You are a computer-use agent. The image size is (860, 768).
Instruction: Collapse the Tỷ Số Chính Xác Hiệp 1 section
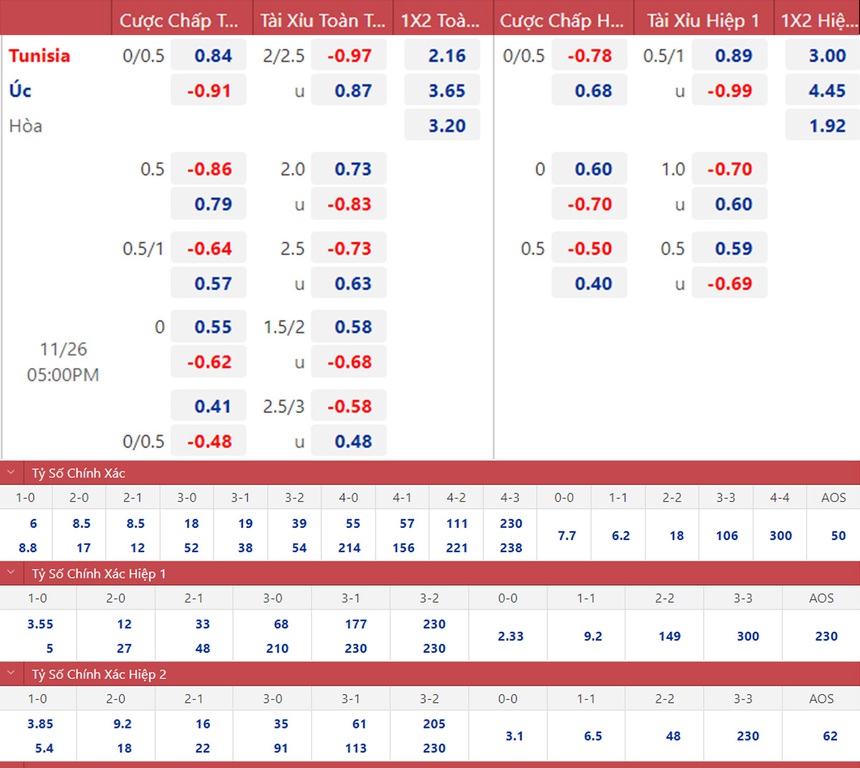(x=11, y=573)
